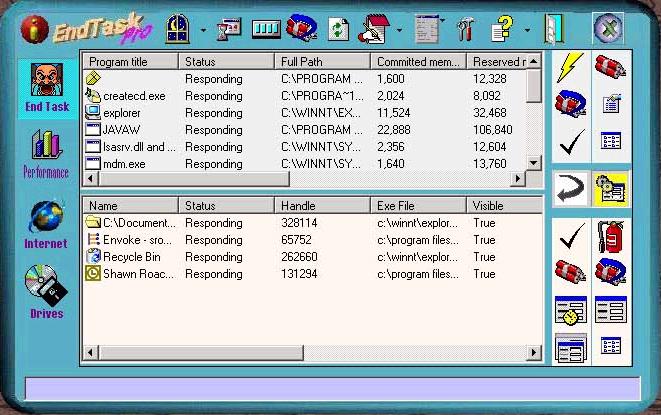Click the yellow gears settings window icon
The width and height of the screenshot is (661, 415).
click(610, 189)
